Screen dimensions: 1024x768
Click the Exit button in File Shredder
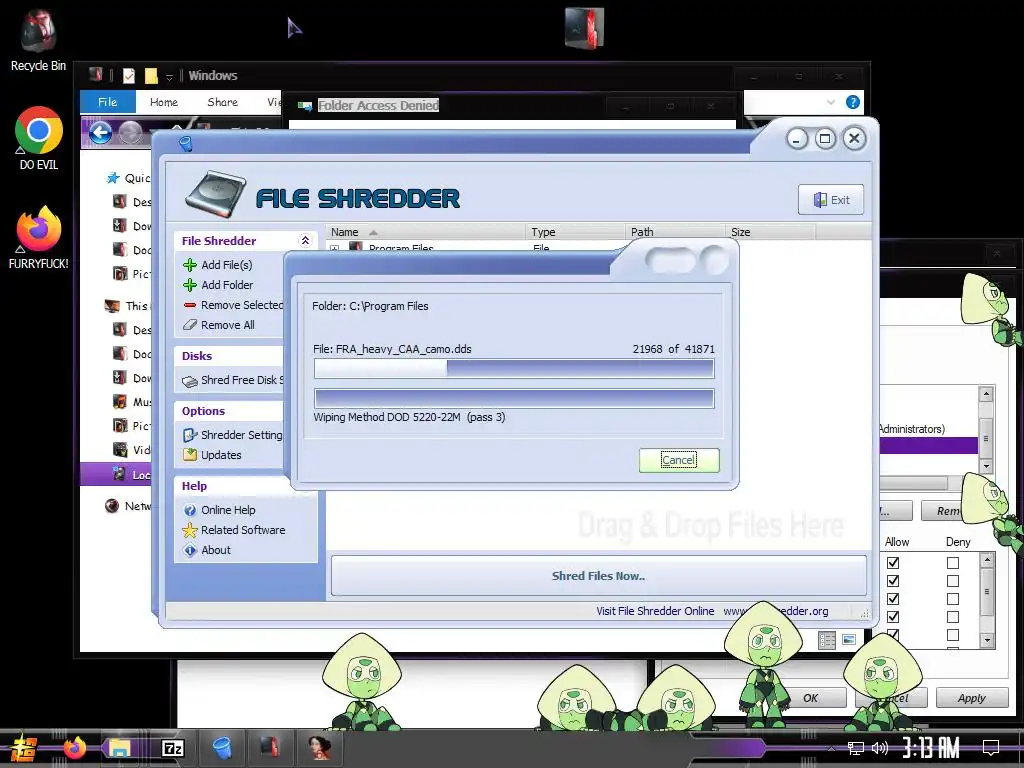[831, 200]
